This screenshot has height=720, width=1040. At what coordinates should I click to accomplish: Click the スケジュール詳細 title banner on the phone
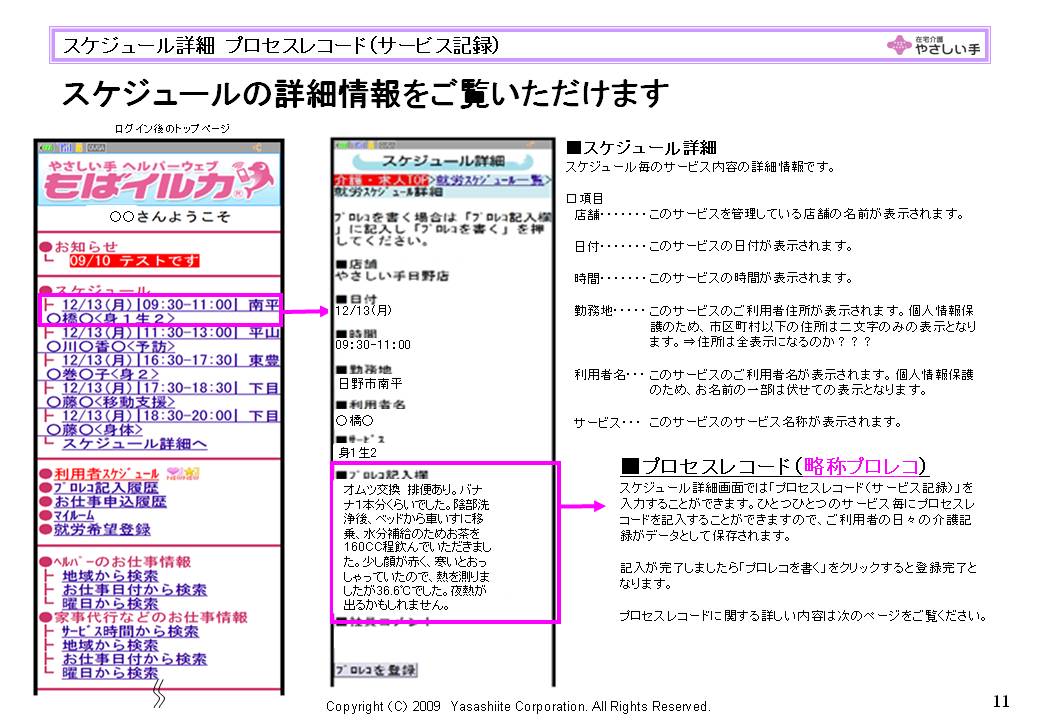(x=441, y=160)
